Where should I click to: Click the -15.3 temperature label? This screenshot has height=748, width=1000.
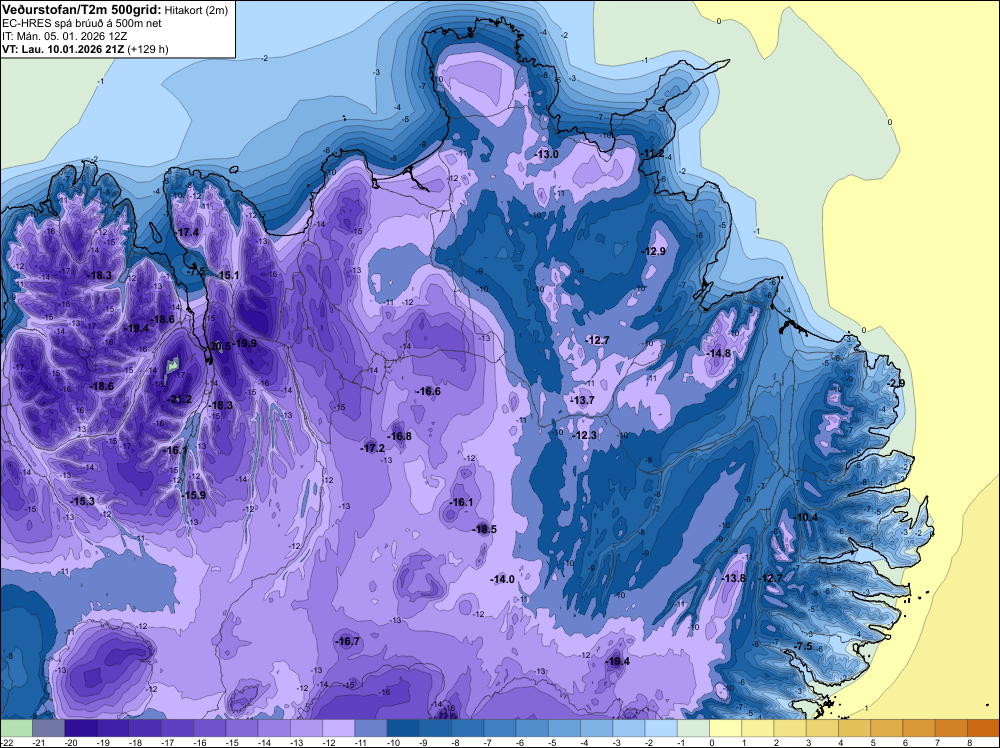83,501
